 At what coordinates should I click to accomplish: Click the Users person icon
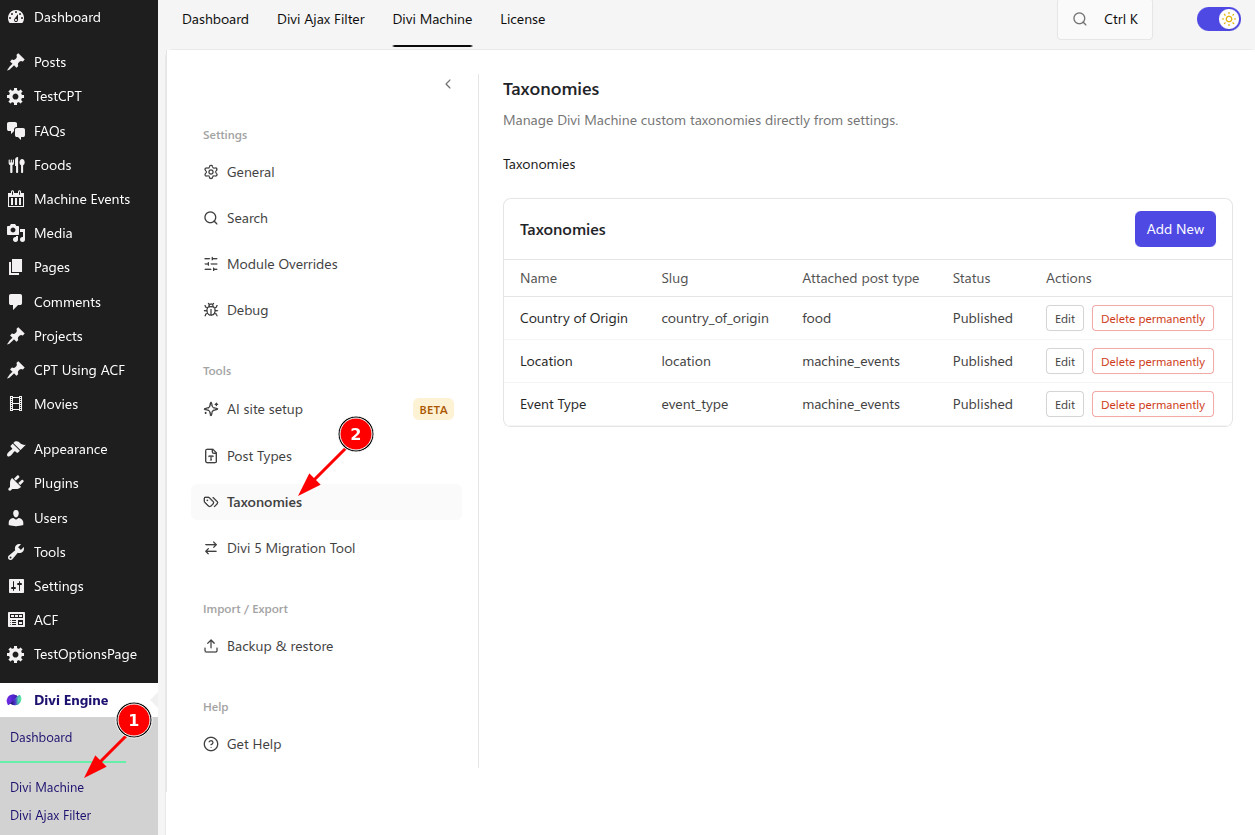(15, 518)
